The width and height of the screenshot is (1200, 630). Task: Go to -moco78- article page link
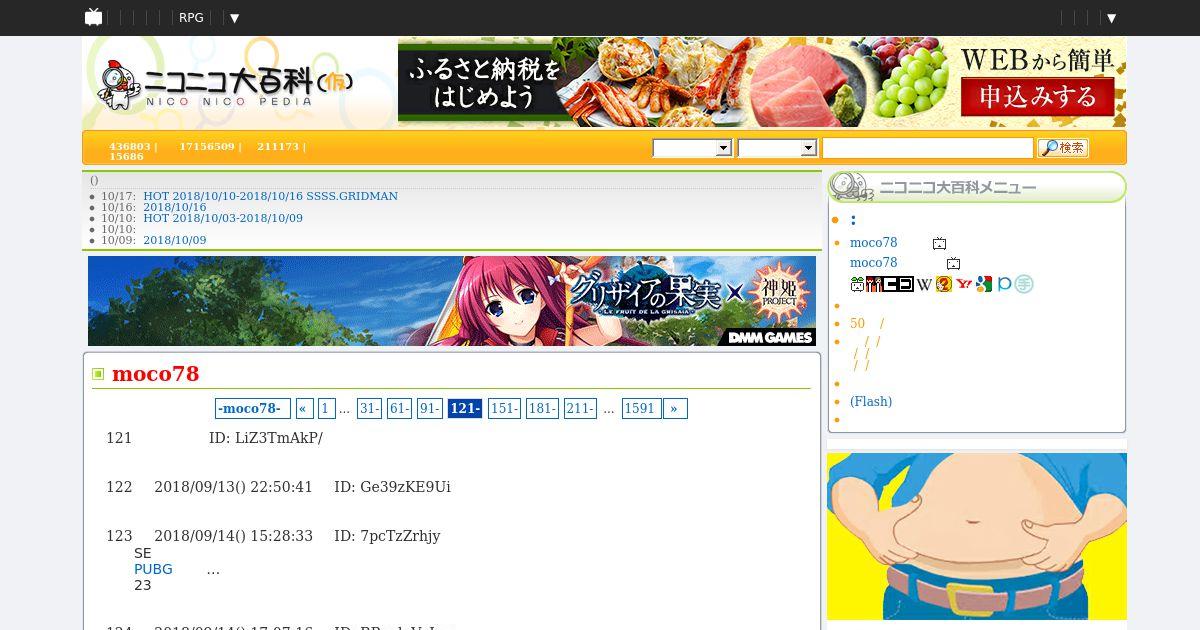click(252, 408)
